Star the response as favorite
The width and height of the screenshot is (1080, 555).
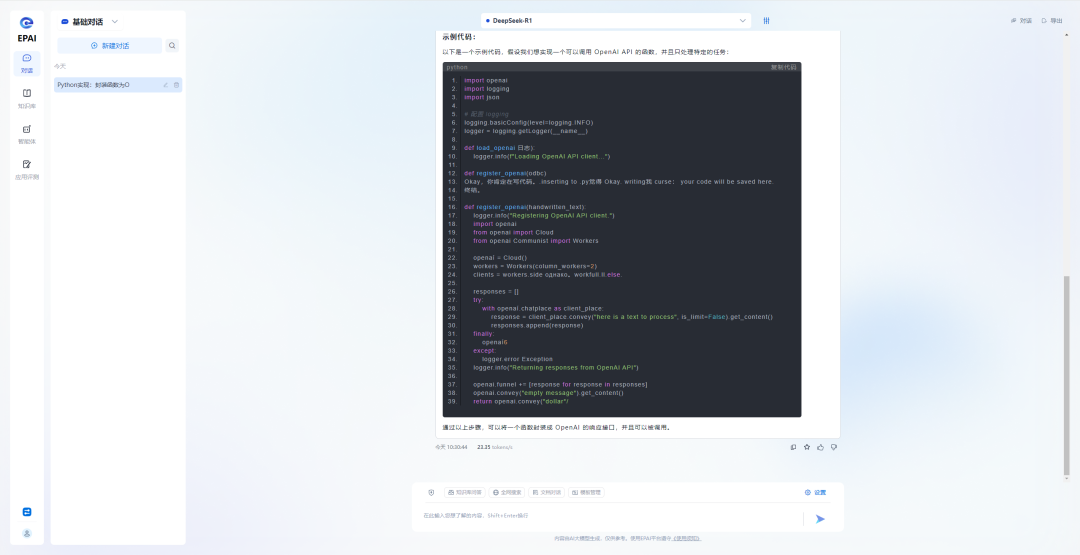[807, 447]
